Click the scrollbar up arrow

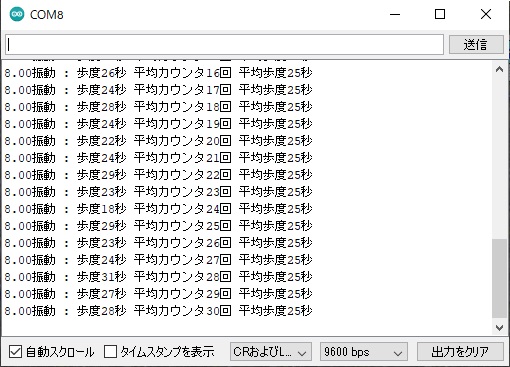tap(499, 70)
